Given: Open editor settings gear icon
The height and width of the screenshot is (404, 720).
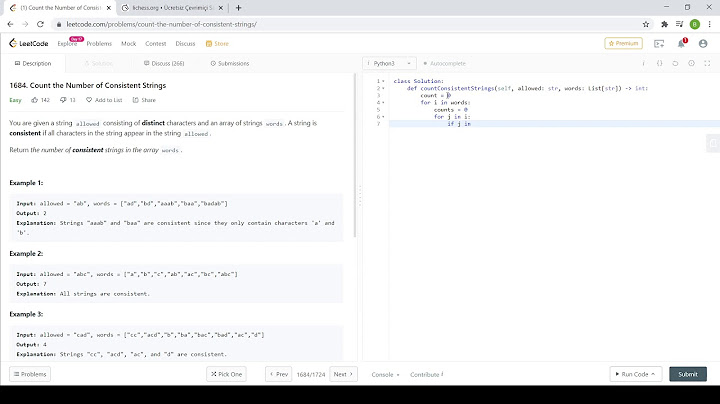Looking at the screenshot, I should 690,63.
